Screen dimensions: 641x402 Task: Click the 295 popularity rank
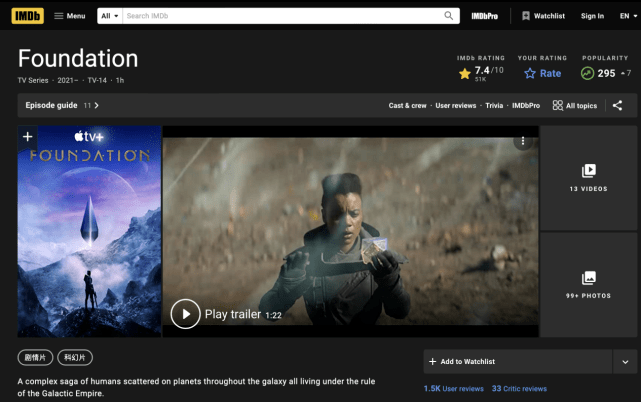[x=606, y=74]
